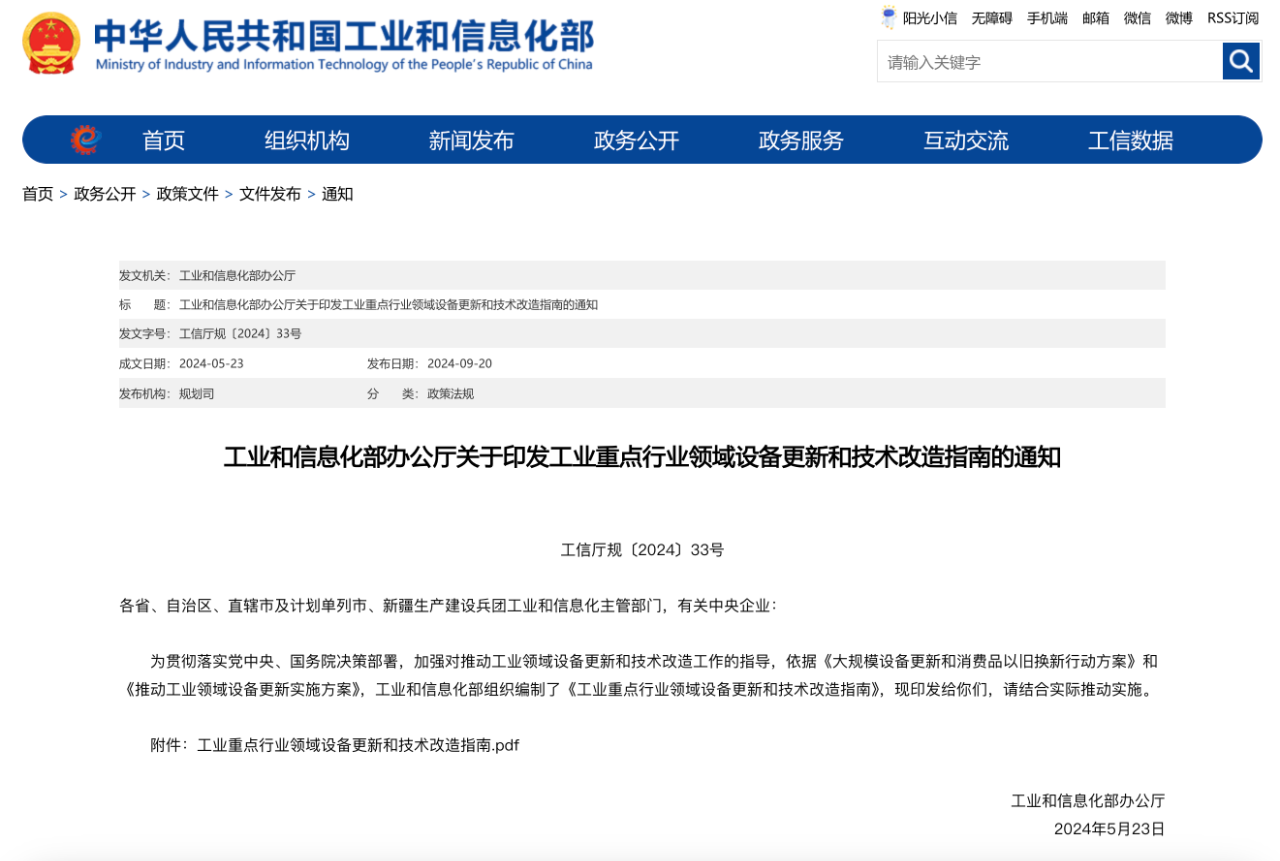Screen dimensions: 1280x861
Task: Go to 政务公开 in the blue navigation bar
Action: coord(636,141)
